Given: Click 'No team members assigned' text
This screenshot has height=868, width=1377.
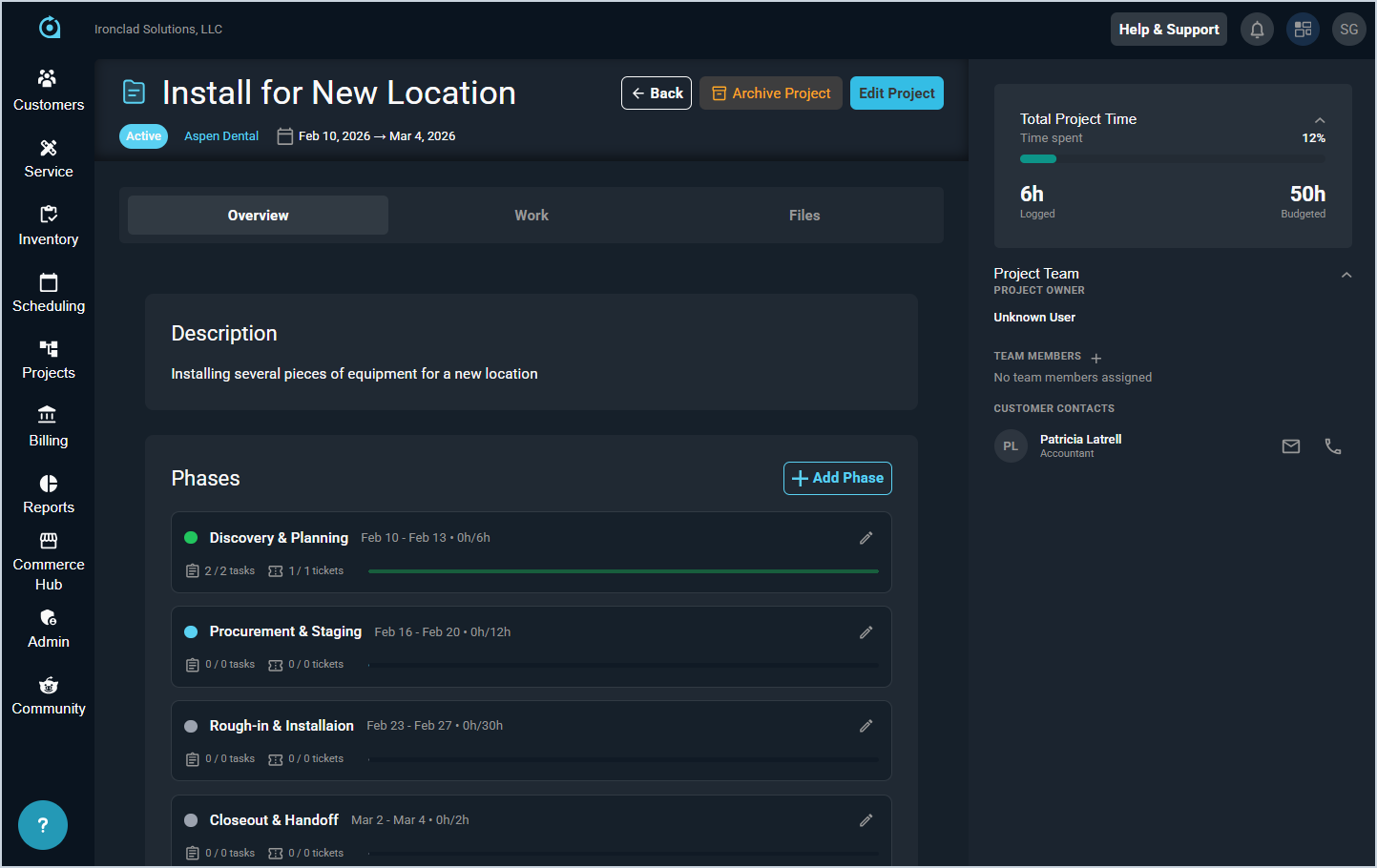Looking at the screenshot, I should pos(1073,378).
